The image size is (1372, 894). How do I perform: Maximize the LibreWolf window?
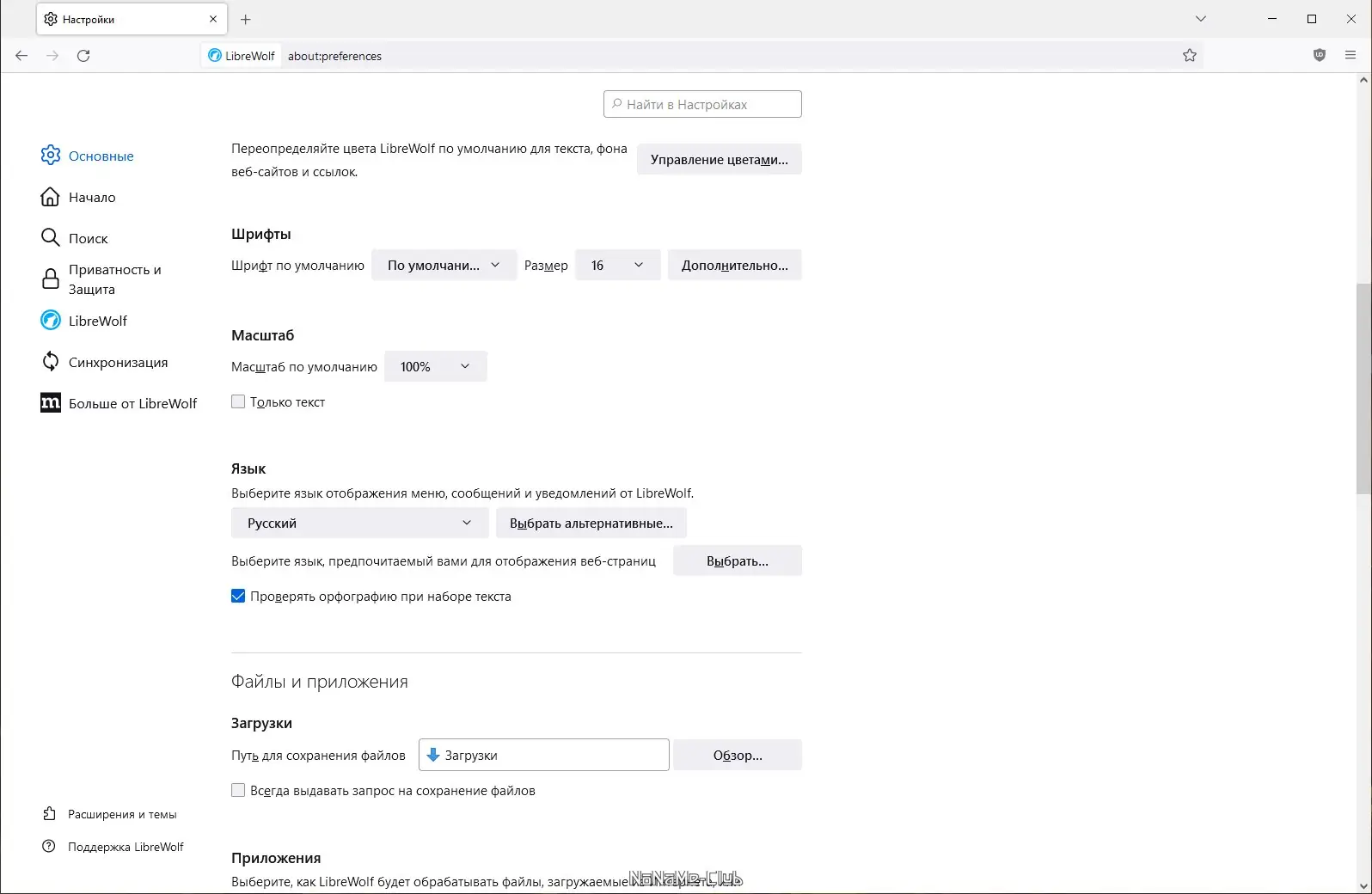[x=1312, y=19]
